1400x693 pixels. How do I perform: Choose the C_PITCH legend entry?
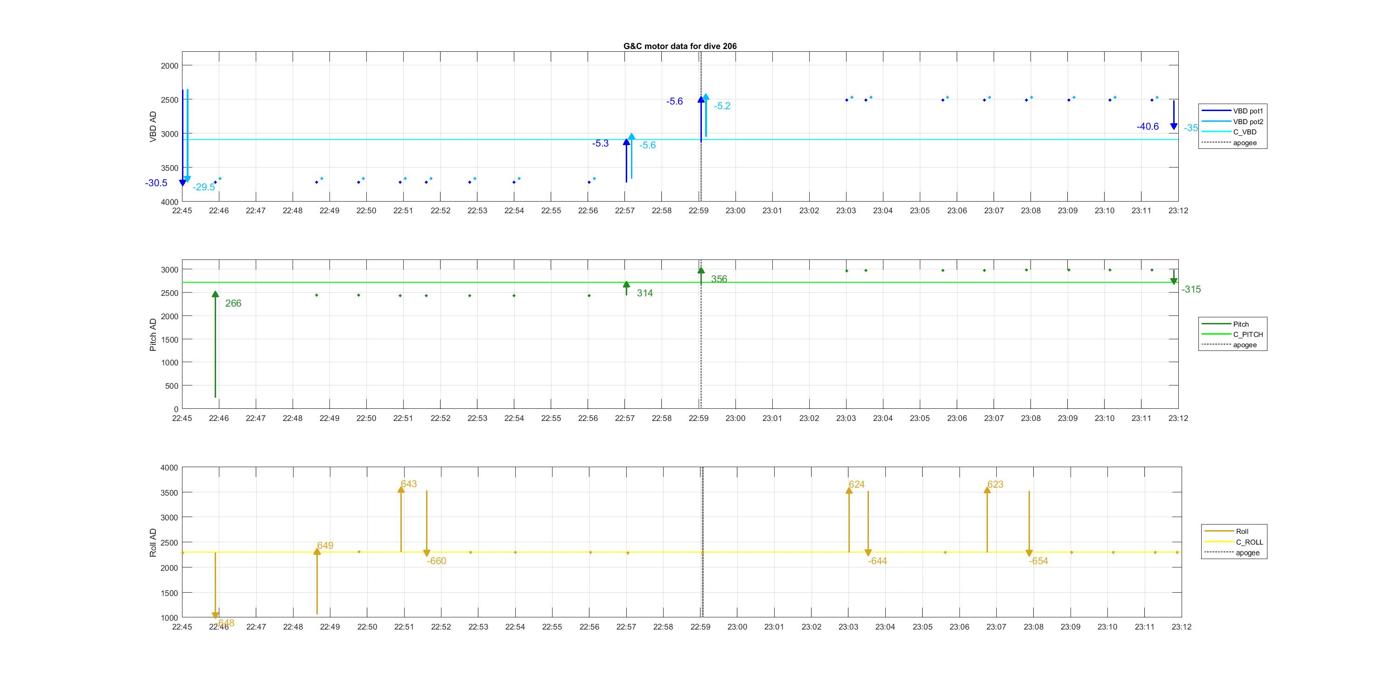click(1232, 334)
